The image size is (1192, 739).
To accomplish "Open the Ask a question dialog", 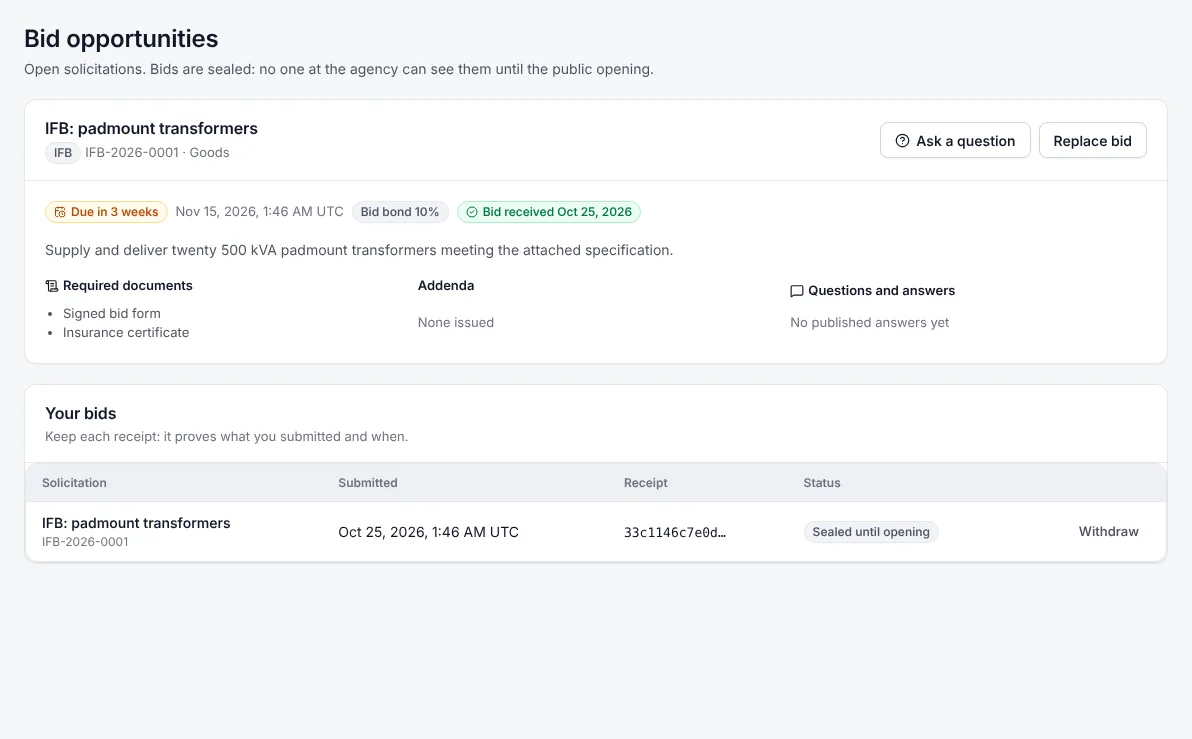I will [x=955, y=141].
